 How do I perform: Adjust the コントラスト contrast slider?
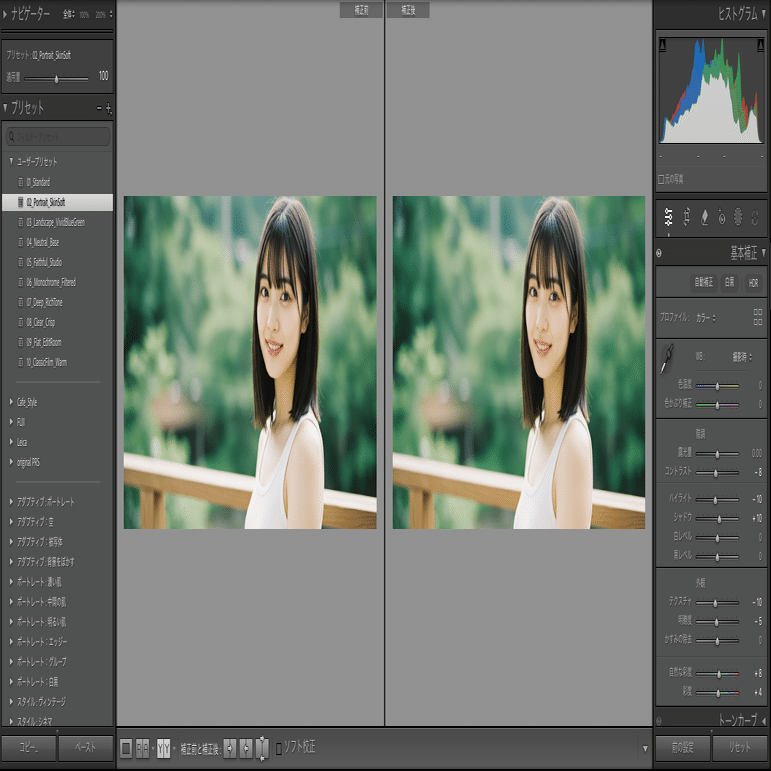pyautogui.click(x=717, y=473)
